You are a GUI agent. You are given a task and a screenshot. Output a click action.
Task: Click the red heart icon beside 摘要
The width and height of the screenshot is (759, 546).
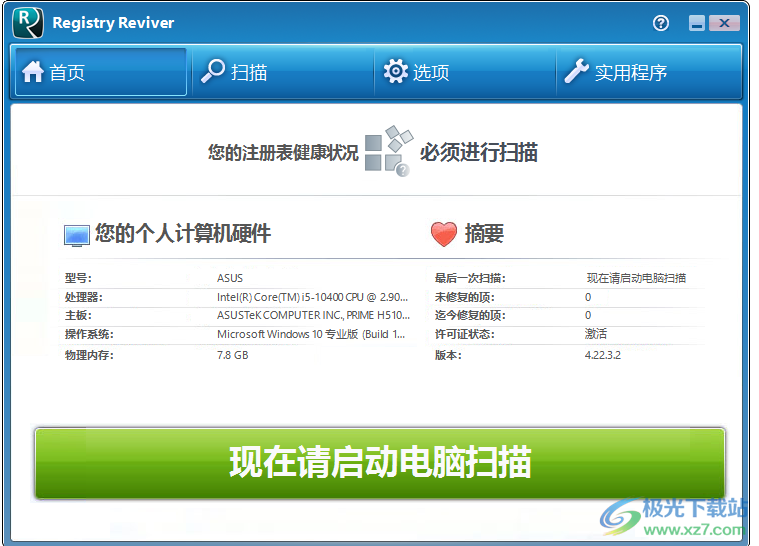(443, 234)
